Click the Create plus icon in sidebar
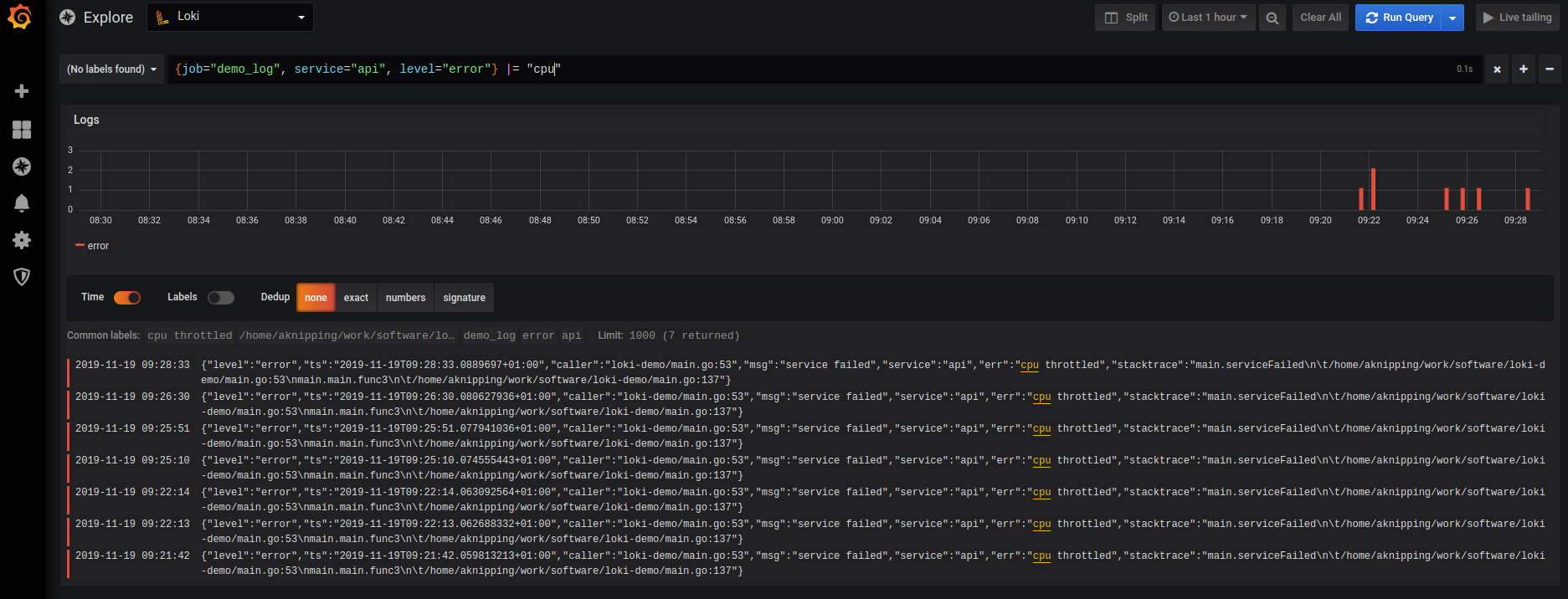The image size is (1568, 599). [x=22, y=91]
